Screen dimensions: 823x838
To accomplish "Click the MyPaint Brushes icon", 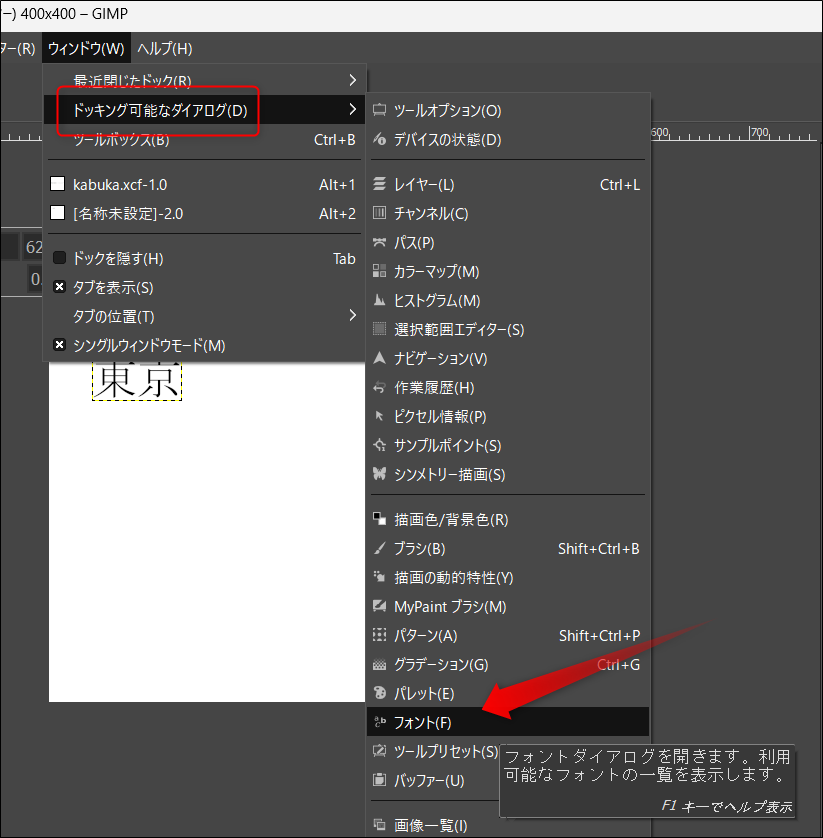I will (x=379, y=606).
